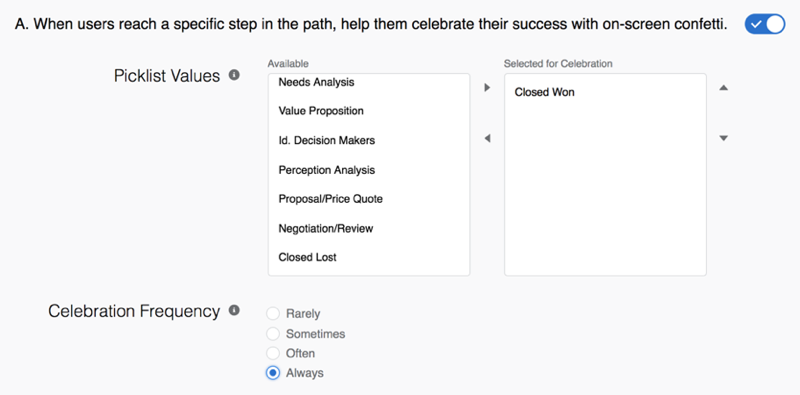Toggle the on-screen confetti celebration switch
Viewport: 800px width, 395px height.
click(764, 24)
